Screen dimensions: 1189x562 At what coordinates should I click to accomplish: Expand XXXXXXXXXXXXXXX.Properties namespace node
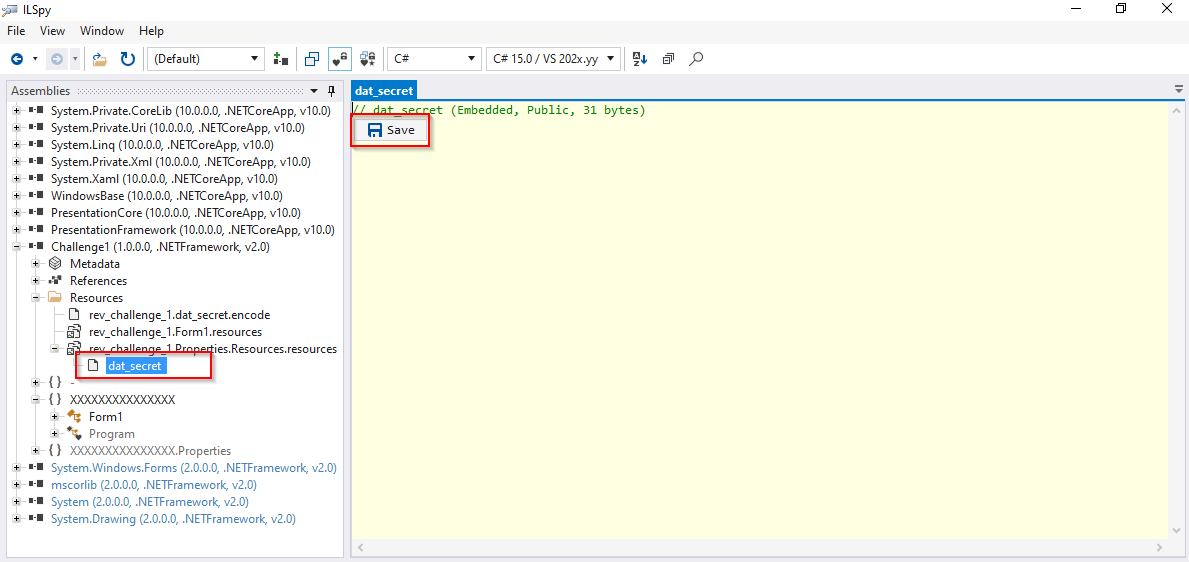click(36, 451)
